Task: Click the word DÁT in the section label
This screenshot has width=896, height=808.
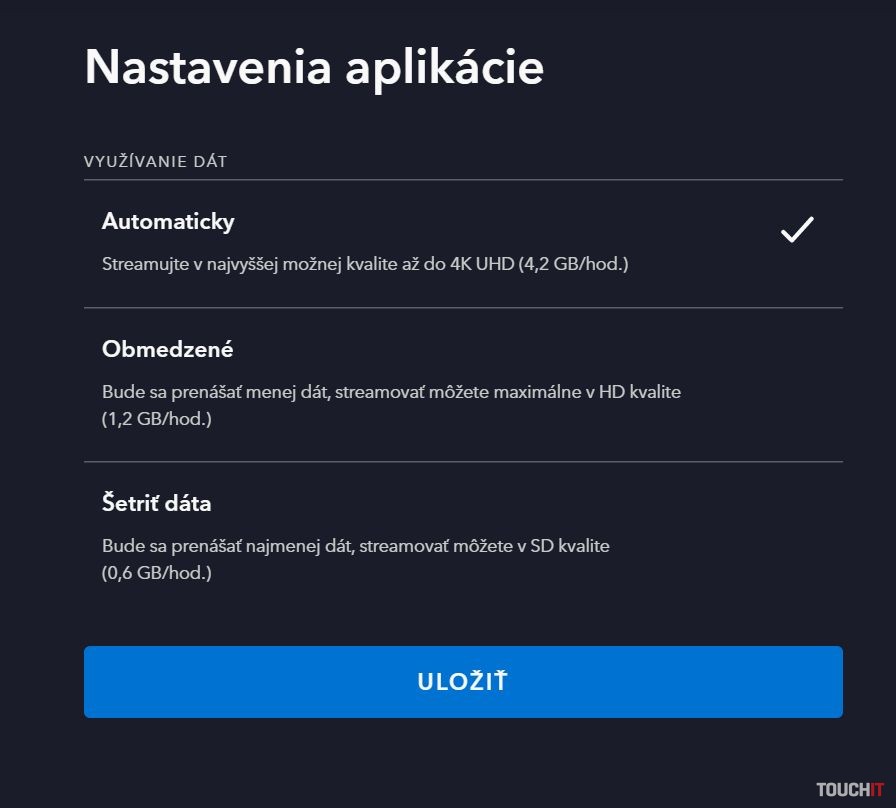Action: pyautogui.click(x=210, y=161)
